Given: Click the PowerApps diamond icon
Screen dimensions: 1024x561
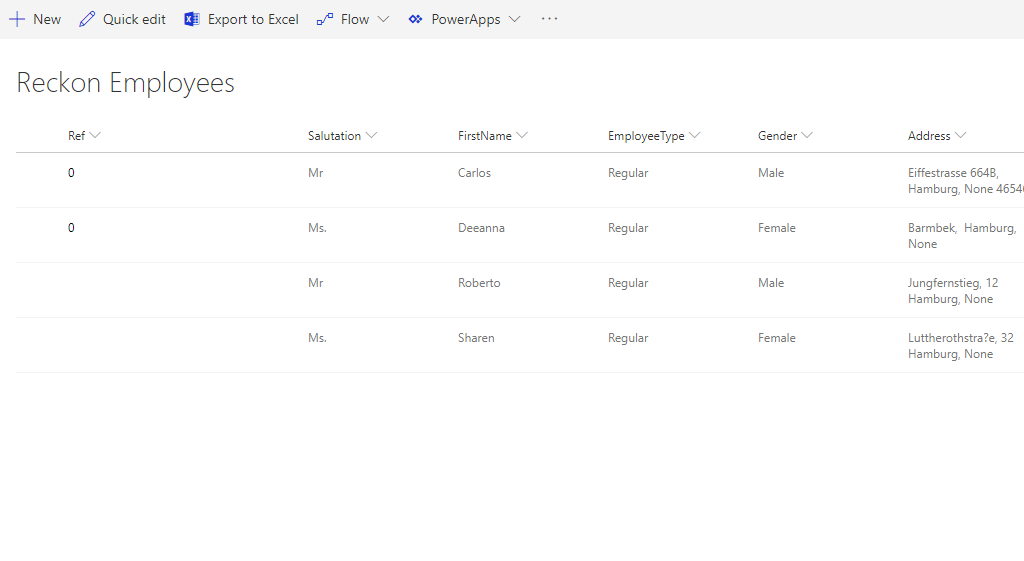Looking at the screenshot, I should (x=415, y=19).
